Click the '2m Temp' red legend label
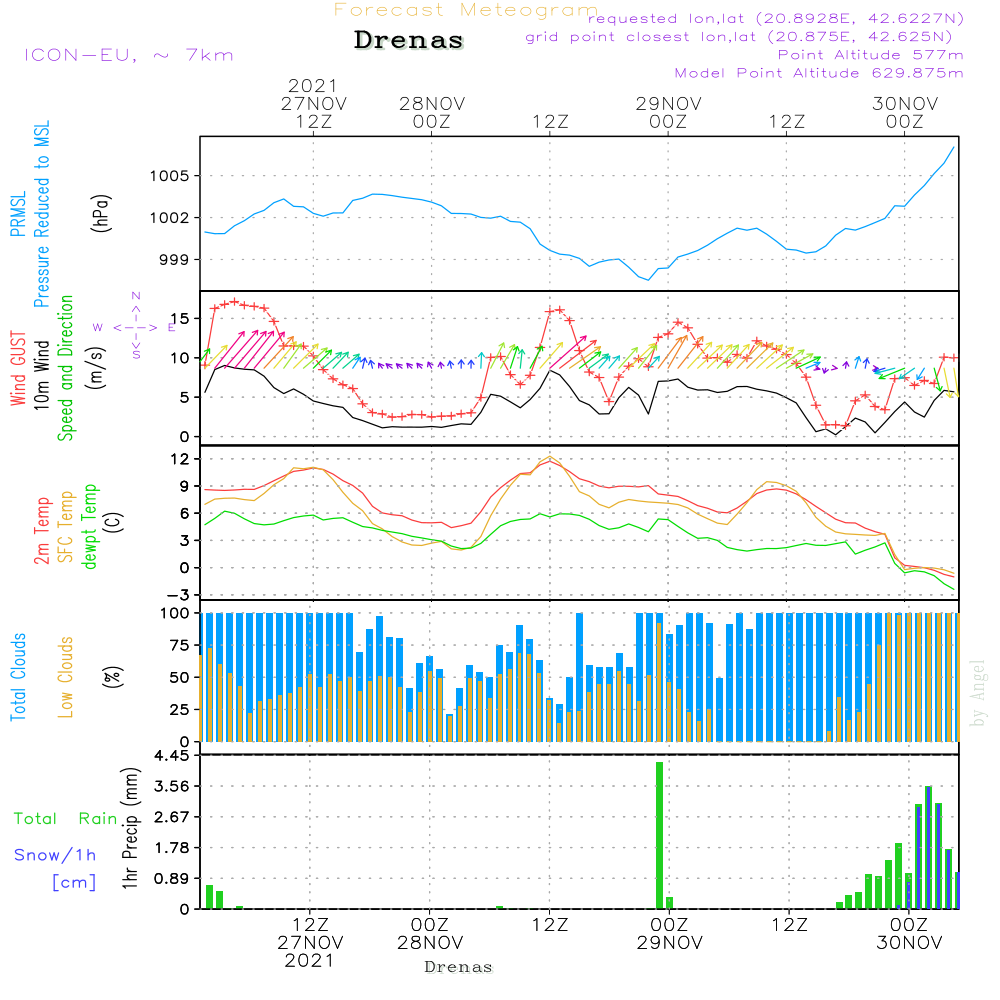The width and height of the screenshot is (1000, 1000). [x=42, y=531]
